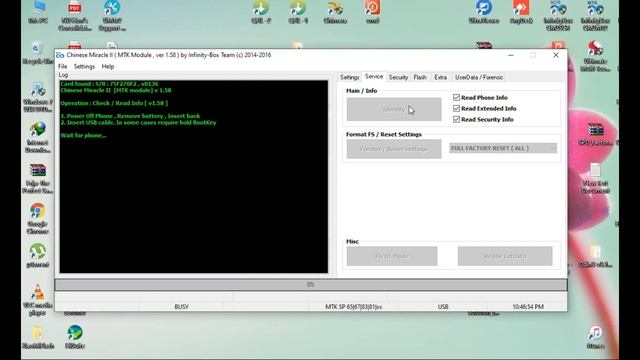Click 'Wait for phone...' log line
This screenshot has height=360, width=640.
coord(83,136)
